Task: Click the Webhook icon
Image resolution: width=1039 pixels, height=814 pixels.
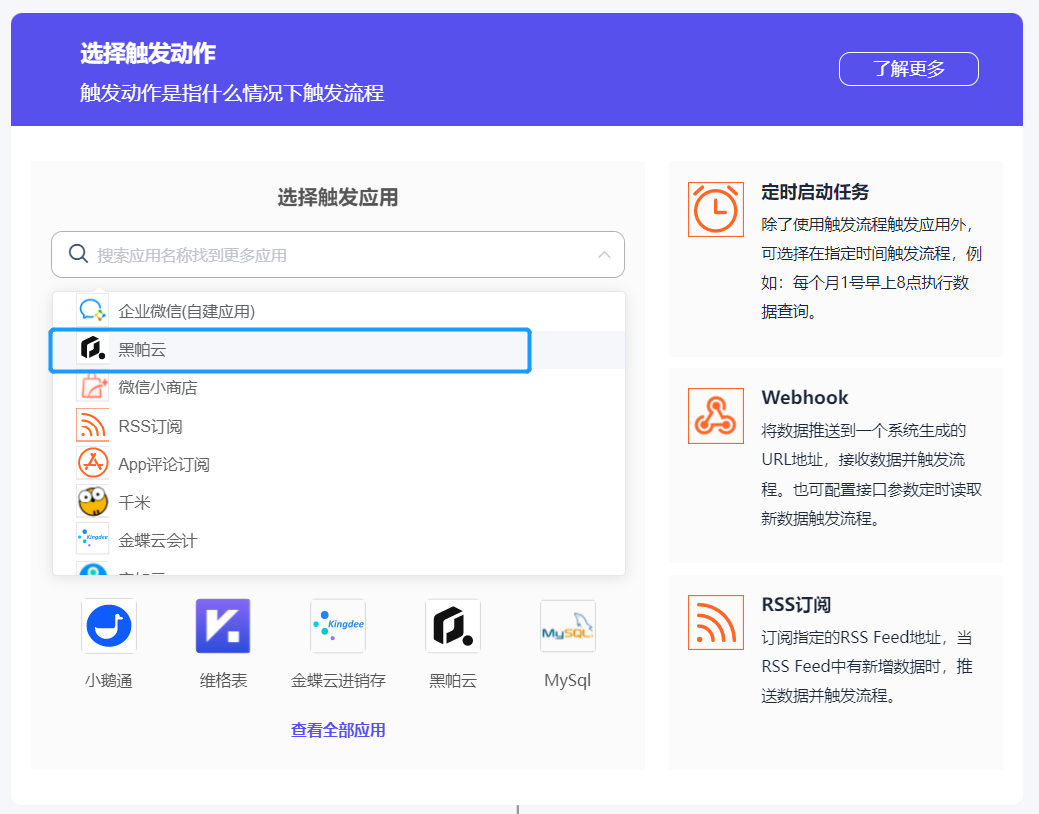Action: 716,416
